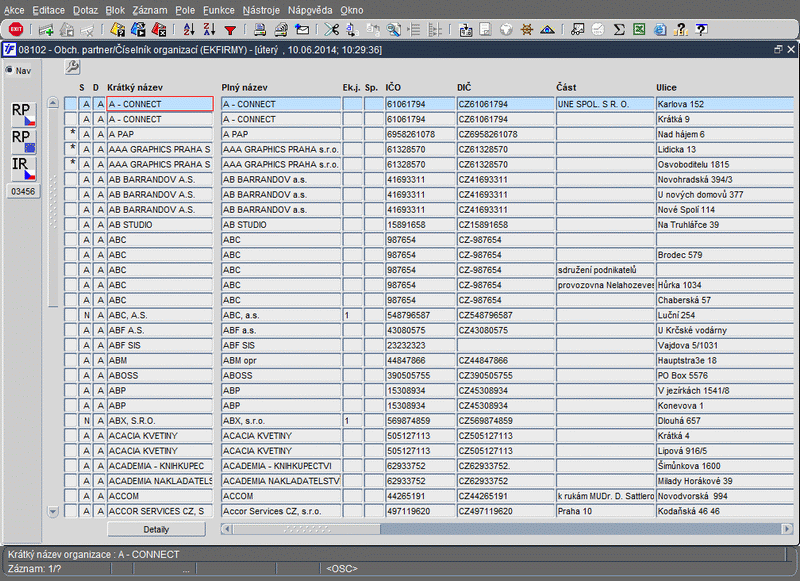The image size is (800, 581).
Task: Open the Dotaz menu
Action: coord(85,10)
